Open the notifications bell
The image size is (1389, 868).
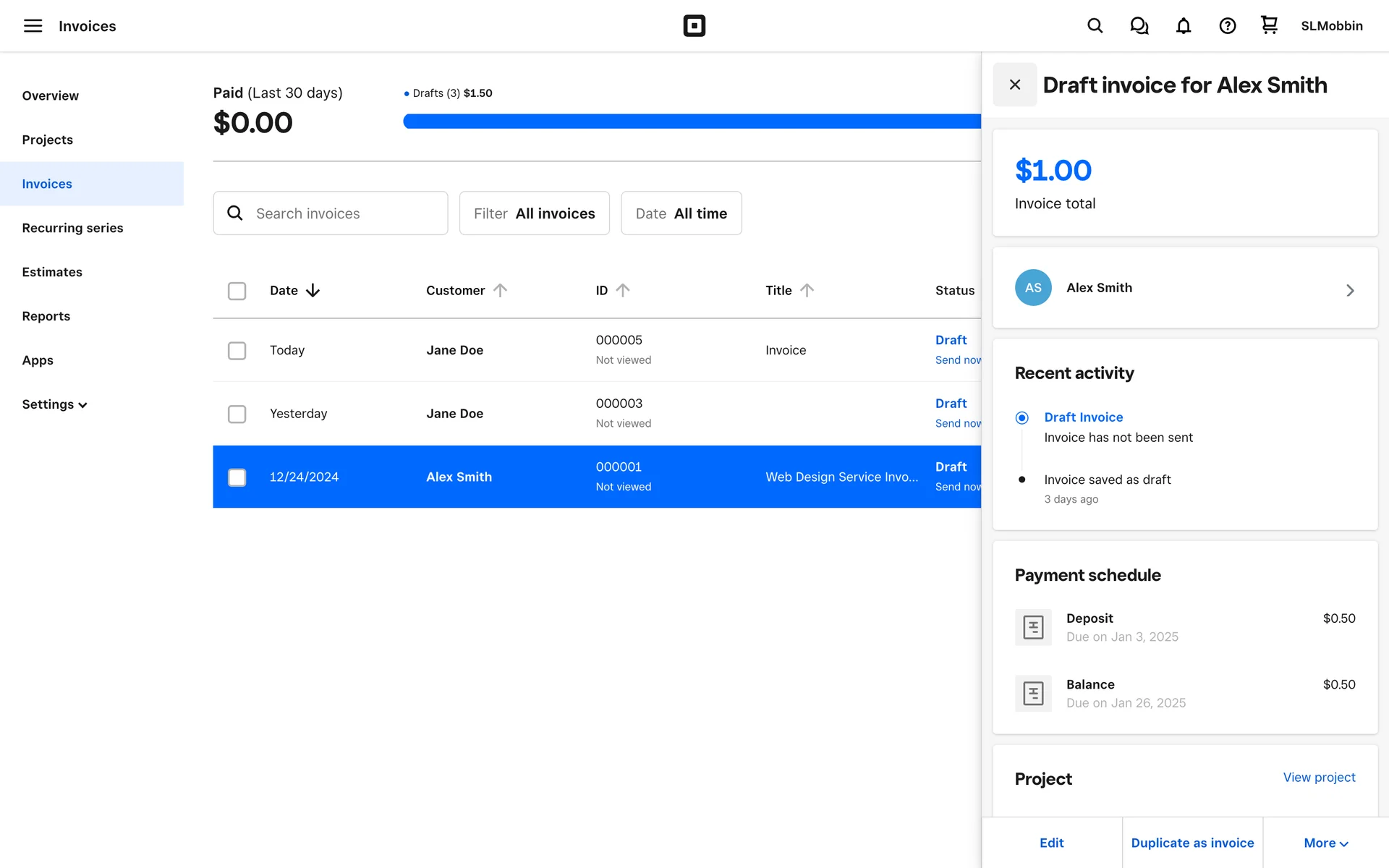tap(1183, 26)
